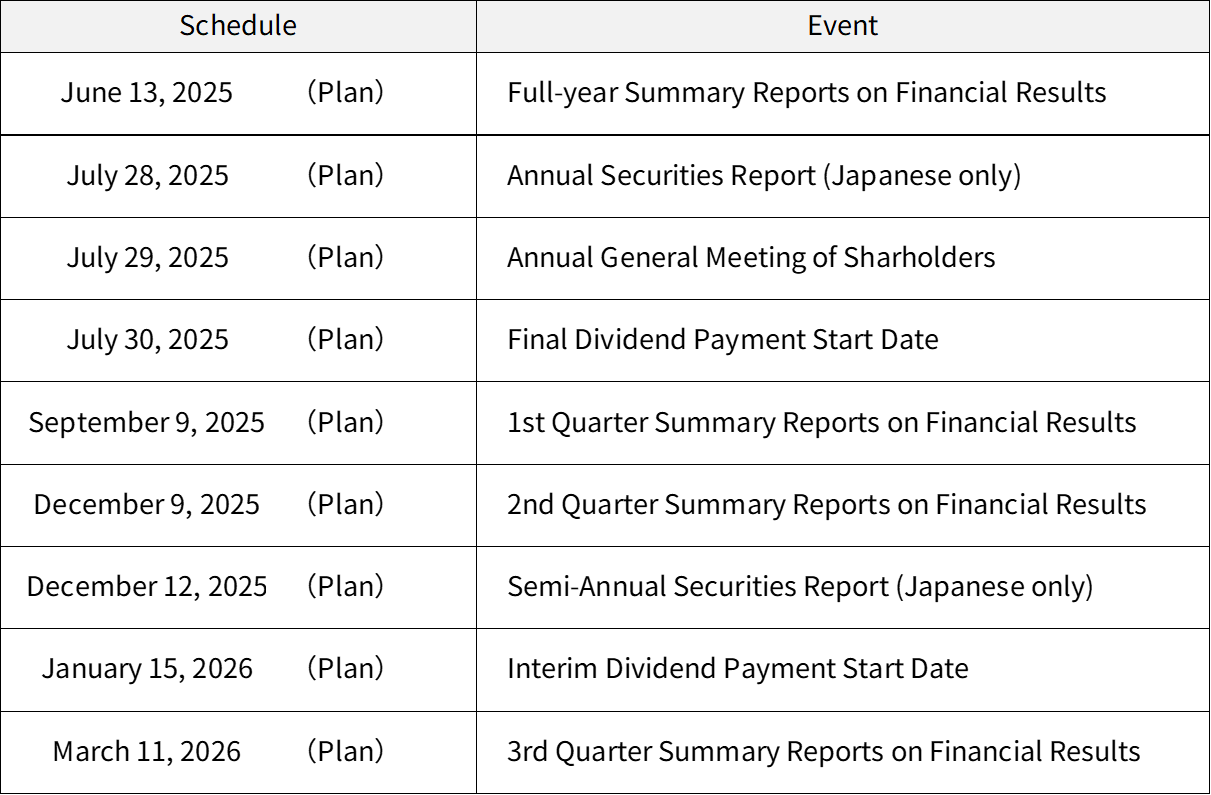Click the Event column header
Viewport: 1211px width, 795px height.
click(843, 25)
